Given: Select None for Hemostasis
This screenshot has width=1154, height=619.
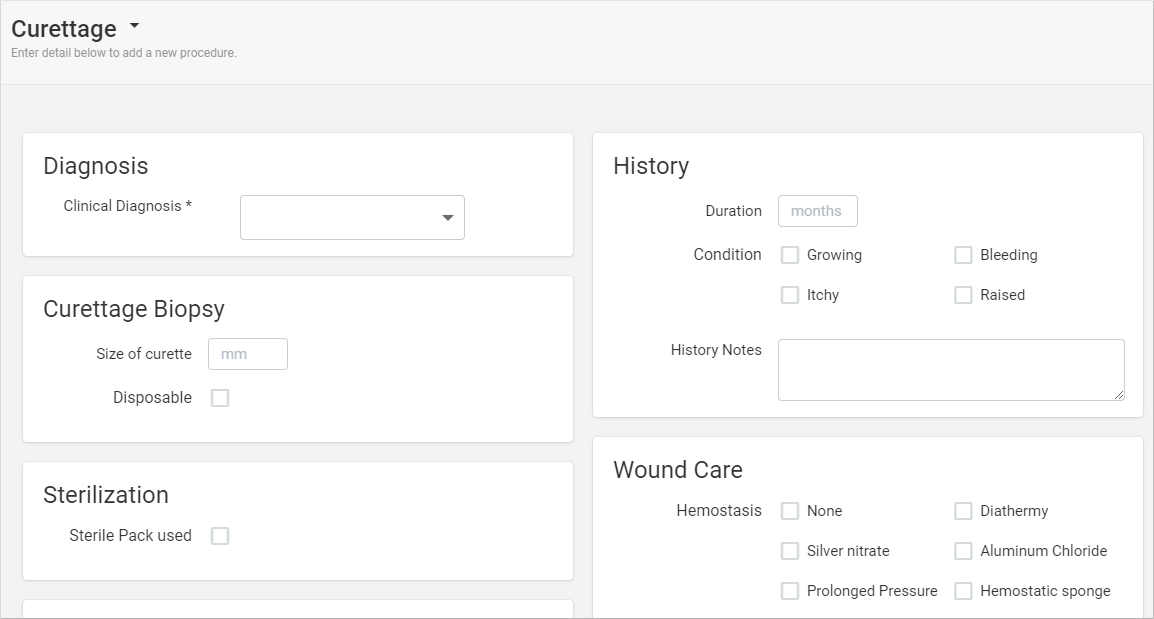Looking at the screenshot, I should (x=790, y=511).
